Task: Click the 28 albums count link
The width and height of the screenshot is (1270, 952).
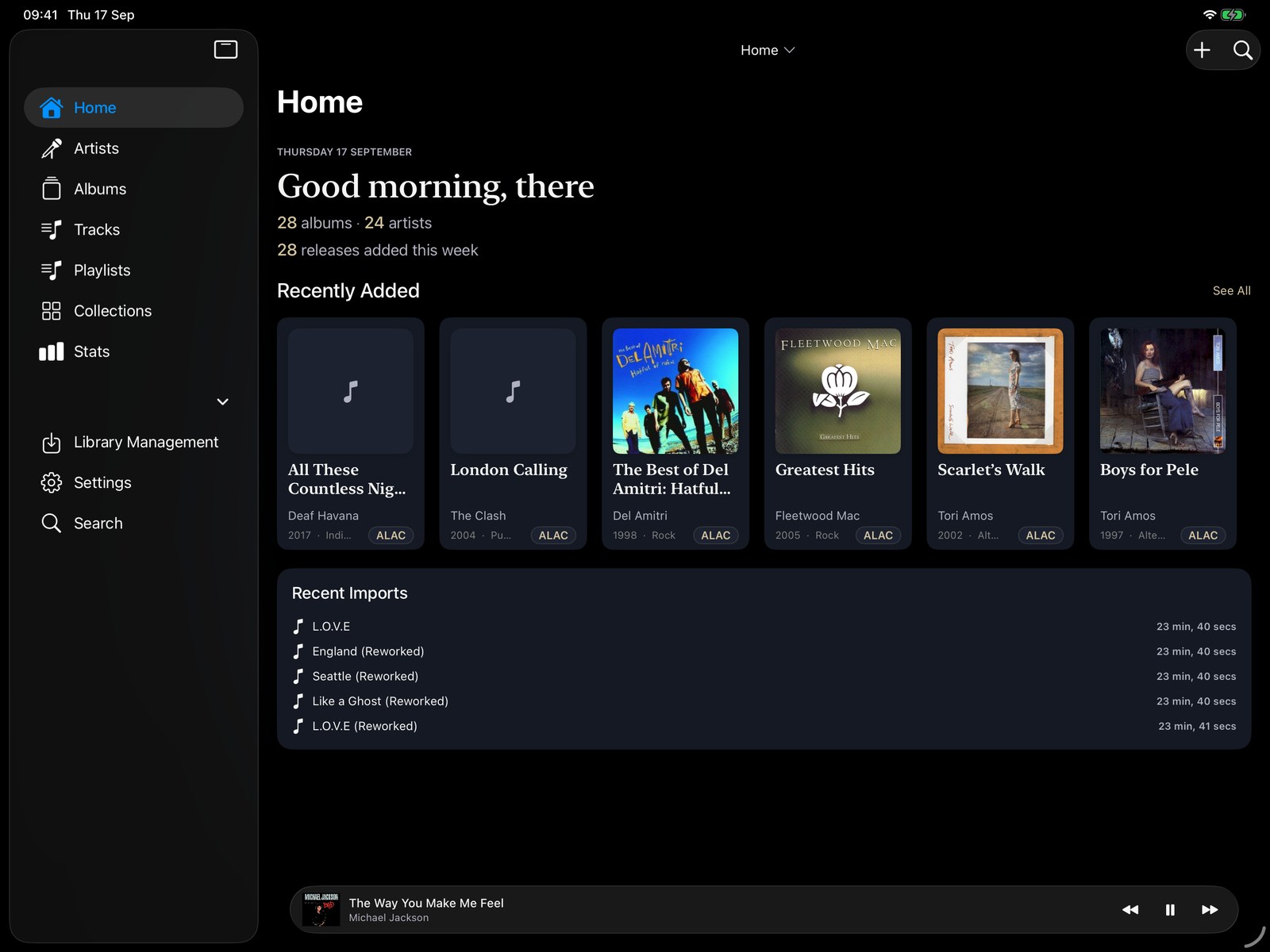Action: pos(314,223)
